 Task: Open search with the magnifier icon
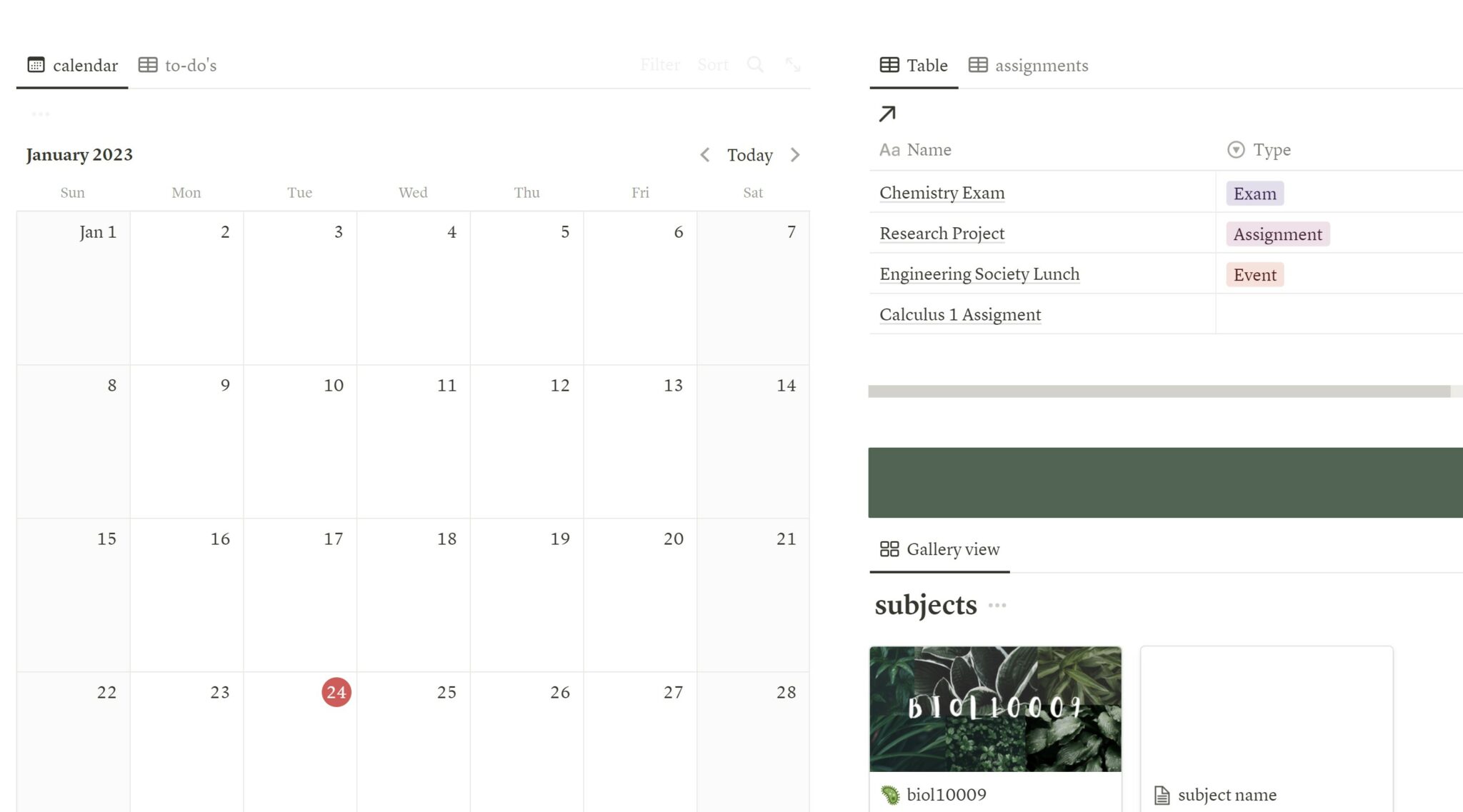click(x=755, y=64)
